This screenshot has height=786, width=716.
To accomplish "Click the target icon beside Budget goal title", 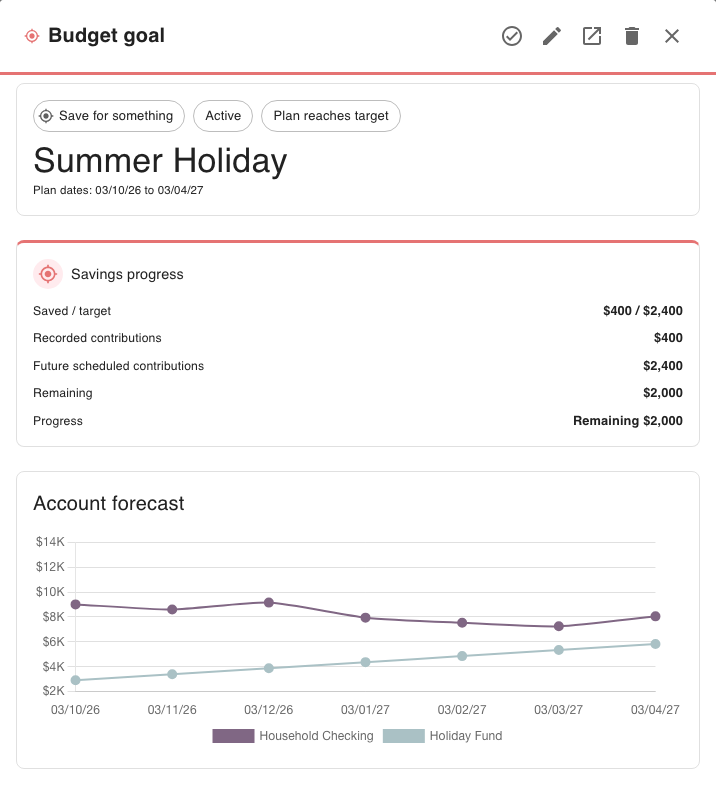I will pos(32,36).
